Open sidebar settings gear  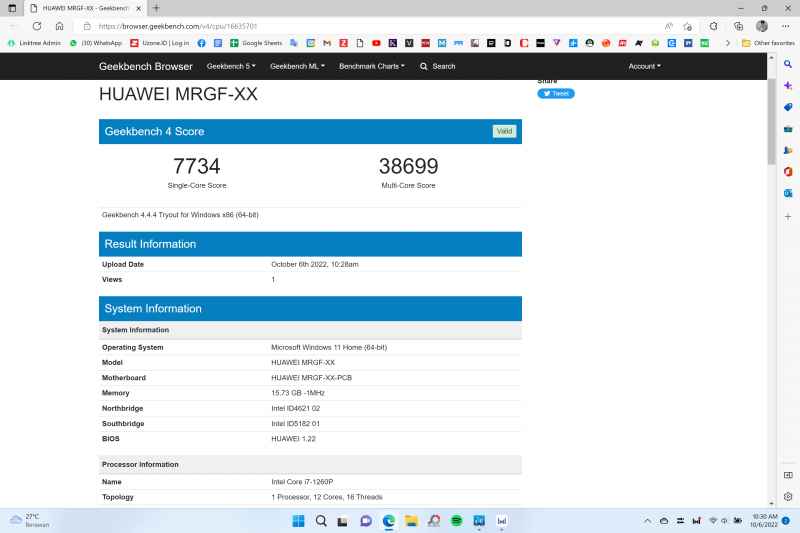pos(788,496)
